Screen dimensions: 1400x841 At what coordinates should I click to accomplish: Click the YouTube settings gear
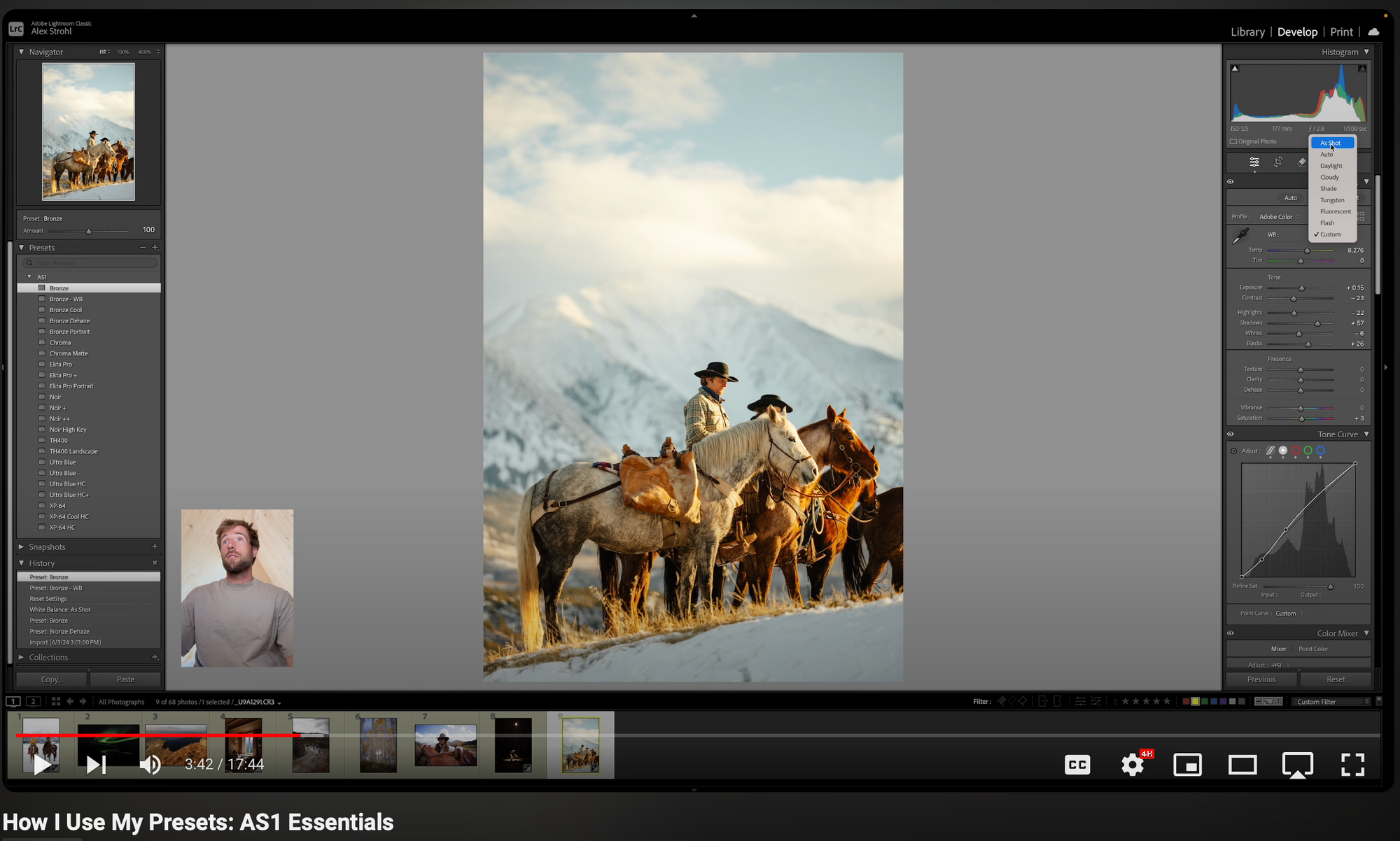(x=1132, y=765)
